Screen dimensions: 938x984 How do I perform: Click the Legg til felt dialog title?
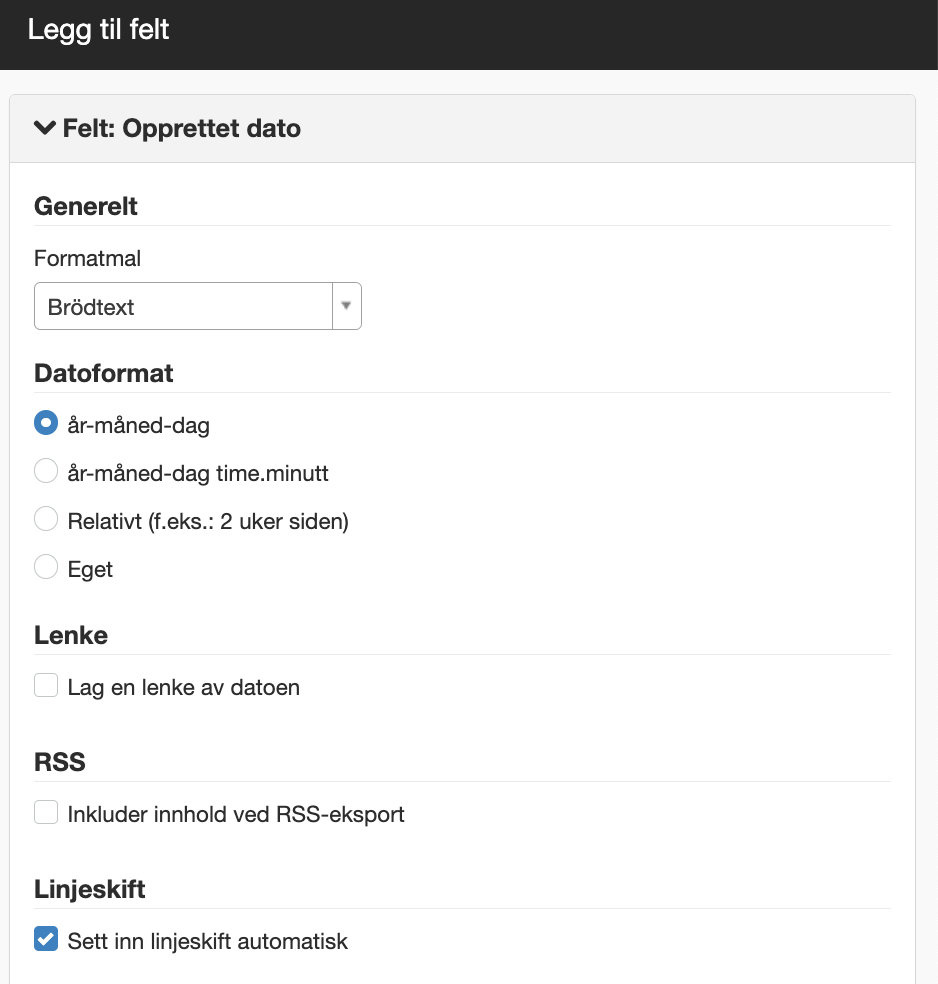click(99, 30)
